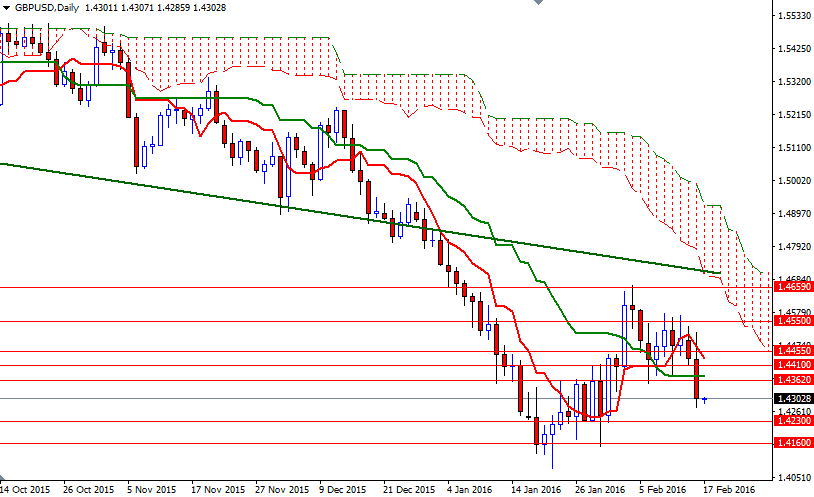The width and height of the screenshot is (814, 497).
Task: Select the red 1.41600 level label
Action: 793,443
